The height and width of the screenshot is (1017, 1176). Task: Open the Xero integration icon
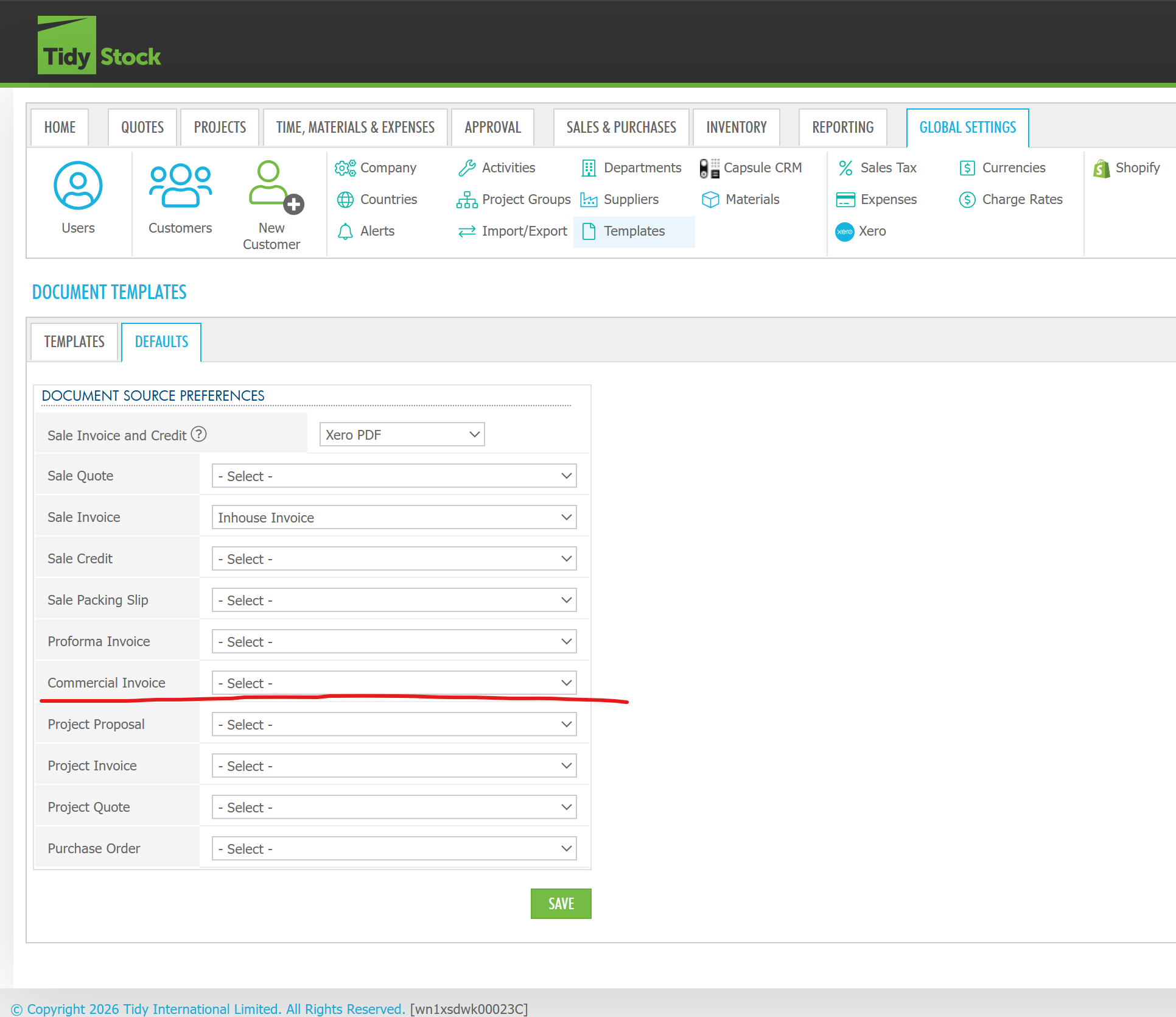[x=845, y=231]
